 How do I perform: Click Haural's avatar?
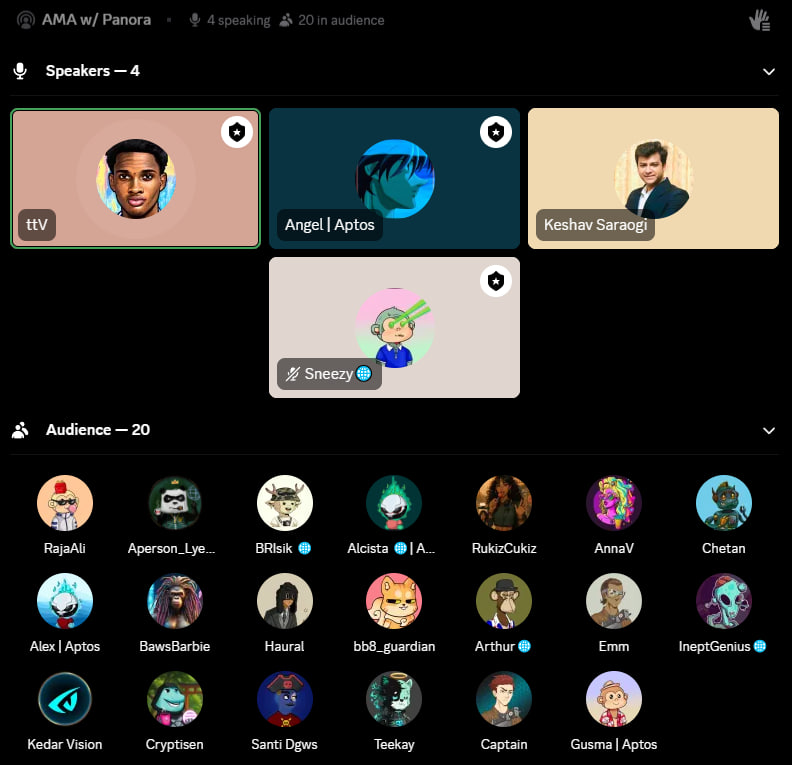284,601
